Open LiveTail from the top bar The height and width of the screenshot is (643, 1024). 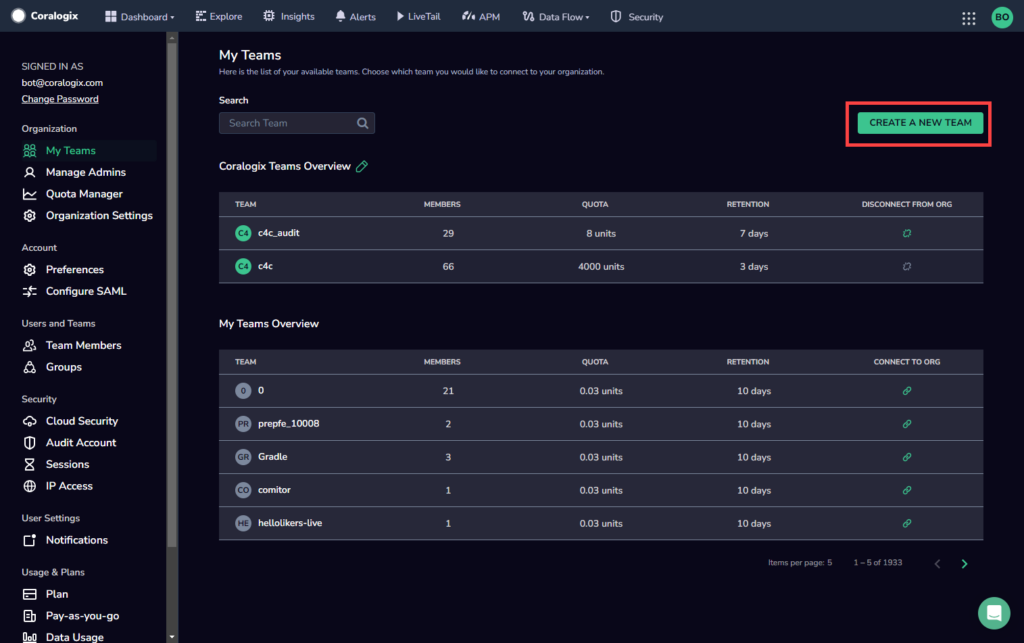coord(419,17)
